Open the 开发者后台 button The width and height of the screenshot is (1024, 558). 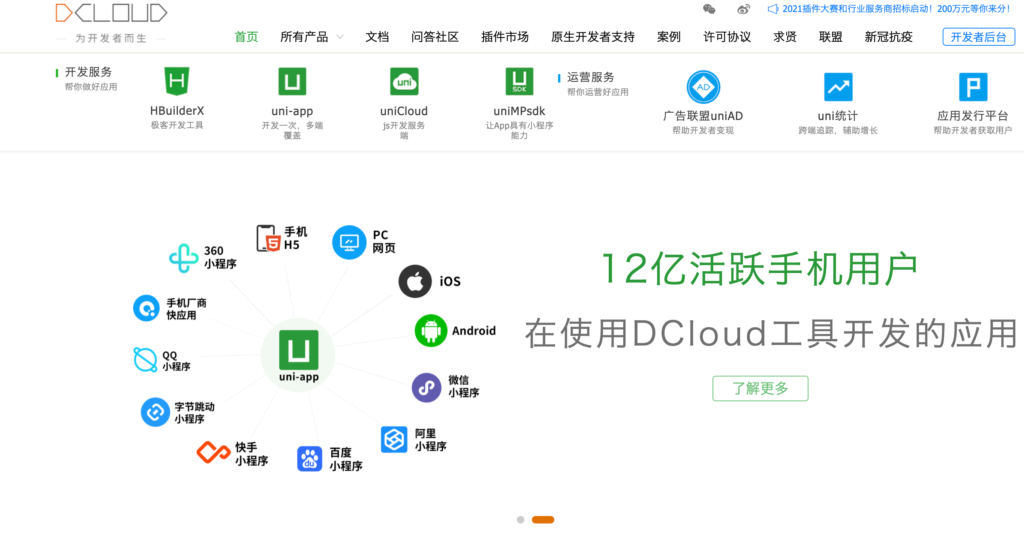(x=978, y=37)
